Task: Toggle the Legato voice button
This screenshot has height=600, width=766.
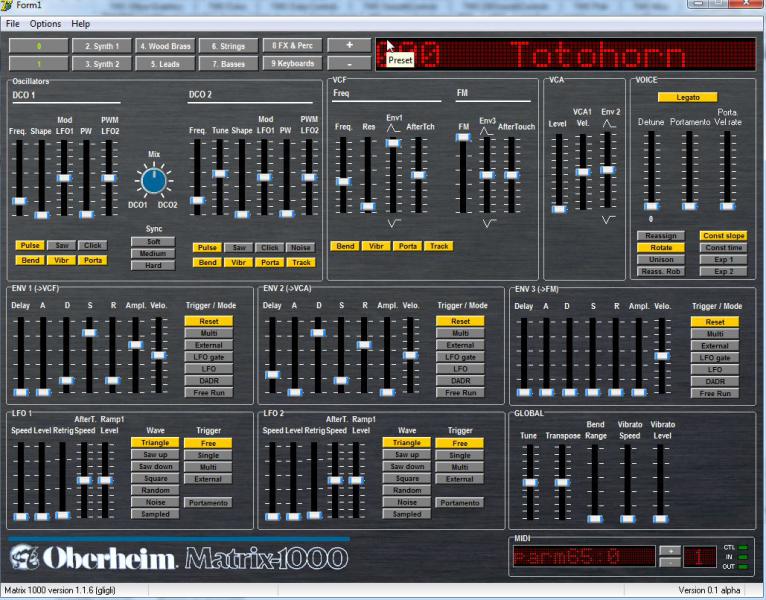Action: point(688,97)
